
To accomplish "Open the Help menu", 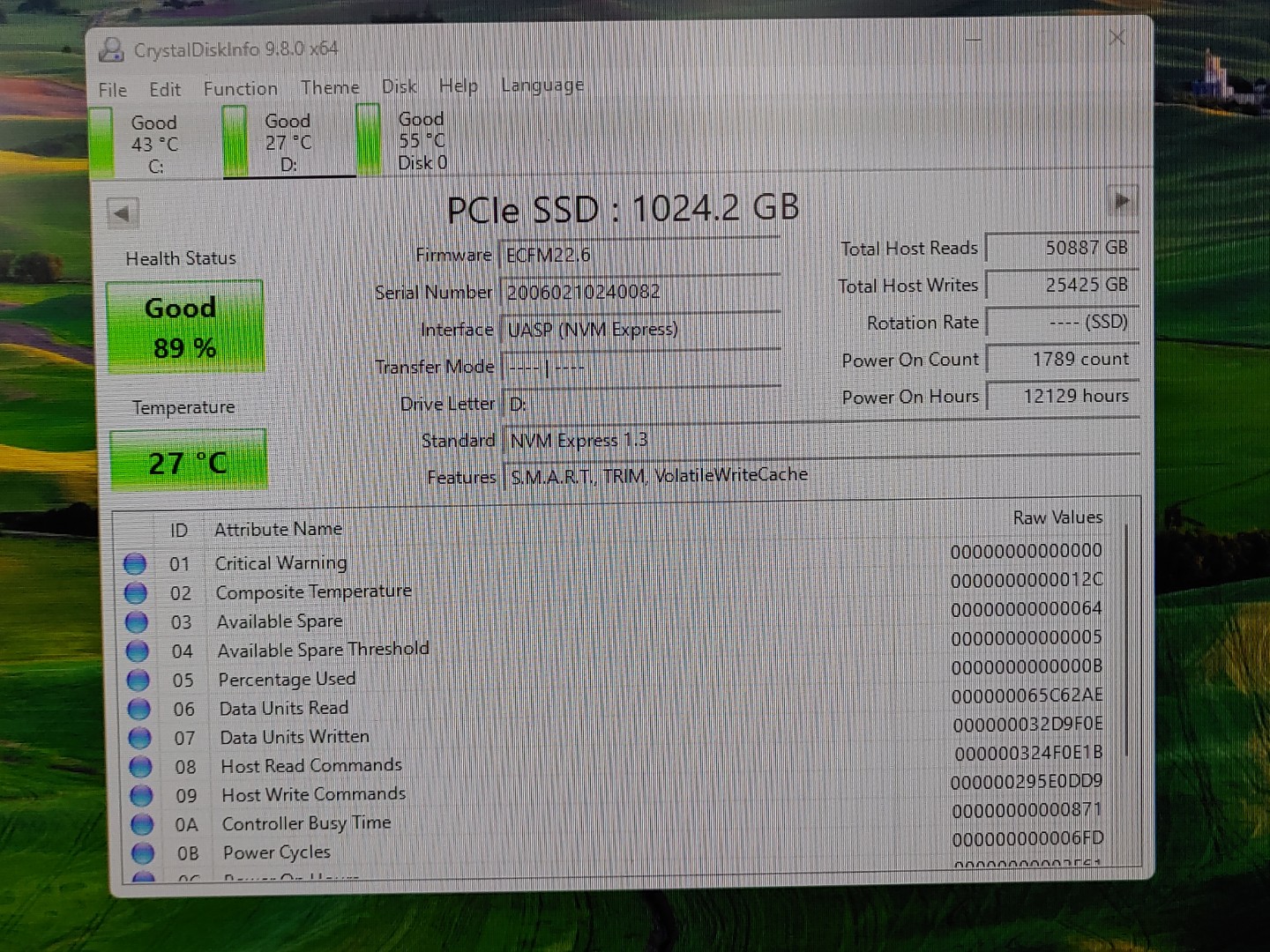I will (x=458, y=86).
